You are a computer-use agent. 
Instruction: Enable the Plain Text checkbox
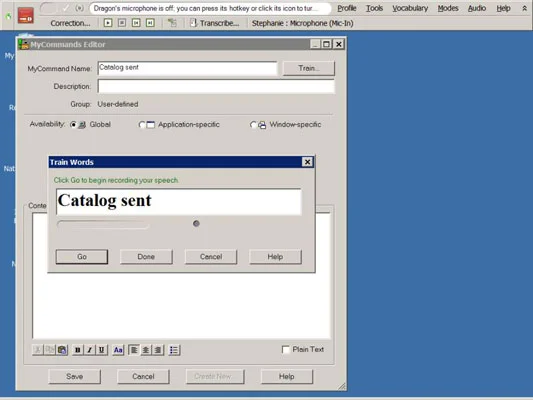[286, 349]
